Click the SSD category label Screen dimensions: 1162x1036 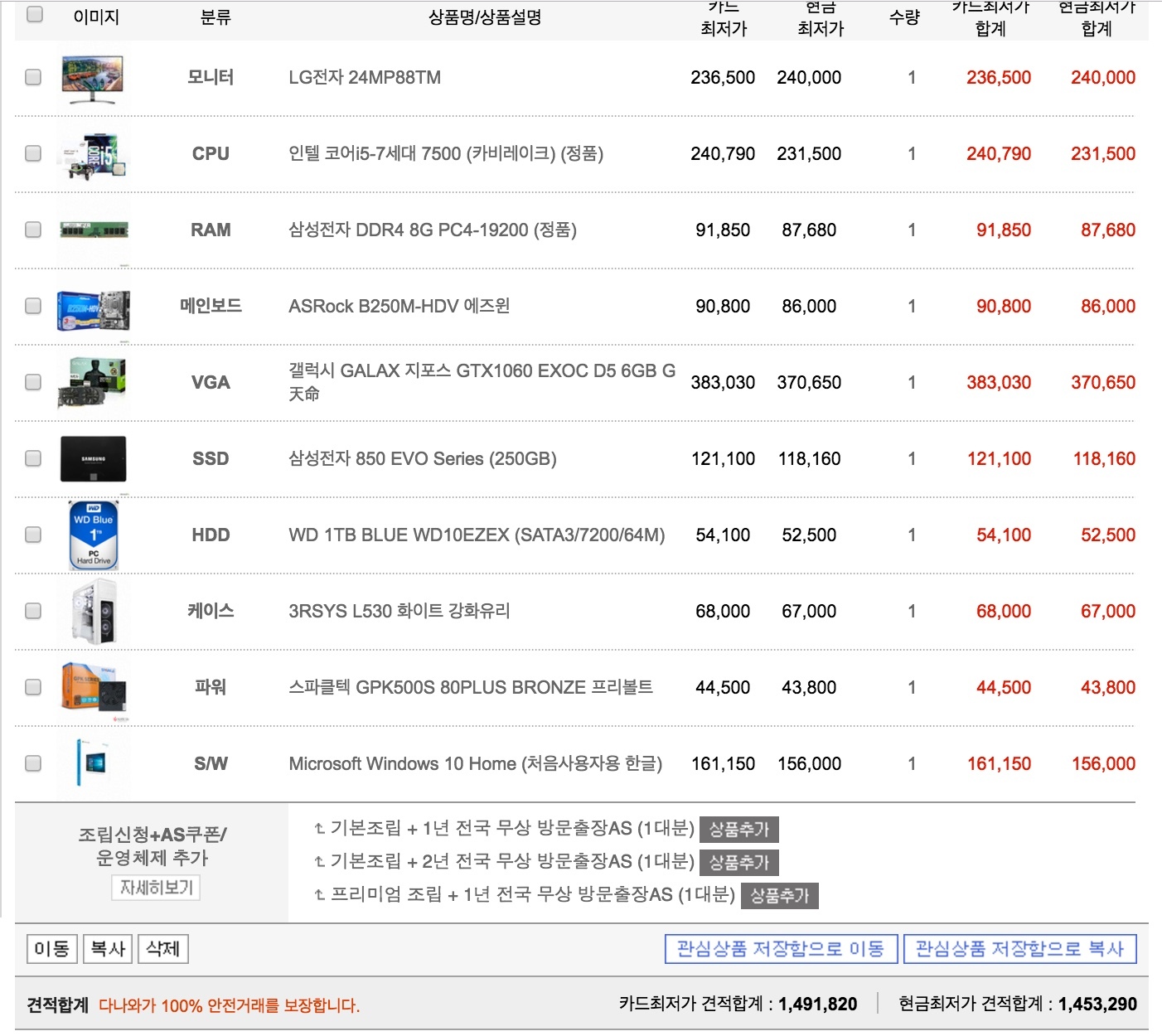pos(211,458)
